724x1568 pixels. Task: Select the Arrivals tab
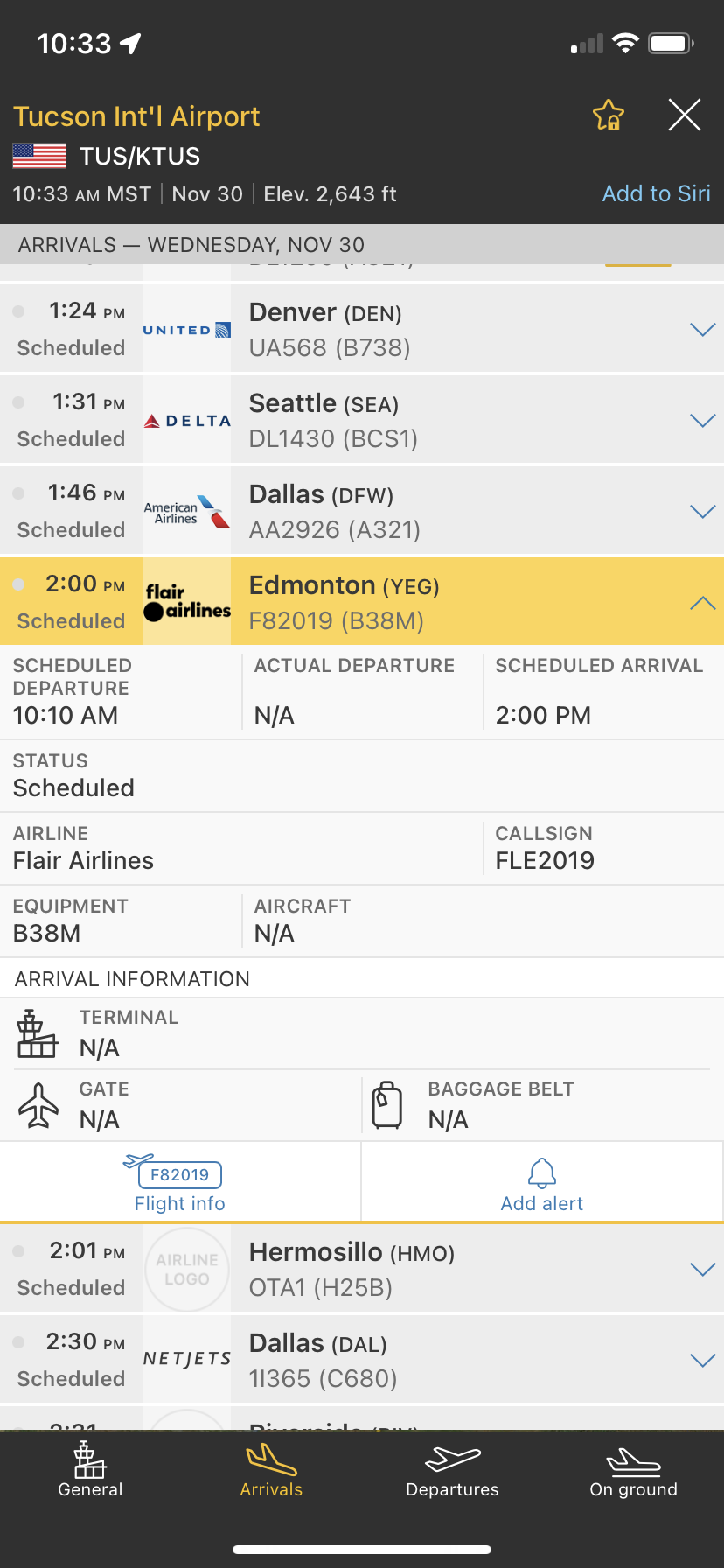point(271,1468)
